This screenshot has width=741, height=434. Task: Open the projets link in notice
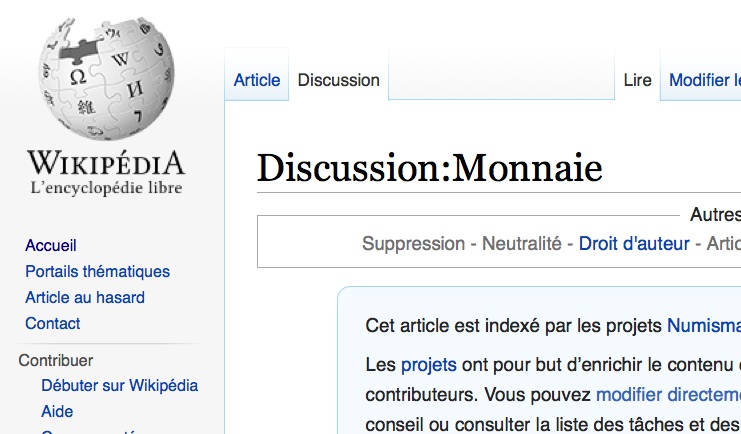429,365
